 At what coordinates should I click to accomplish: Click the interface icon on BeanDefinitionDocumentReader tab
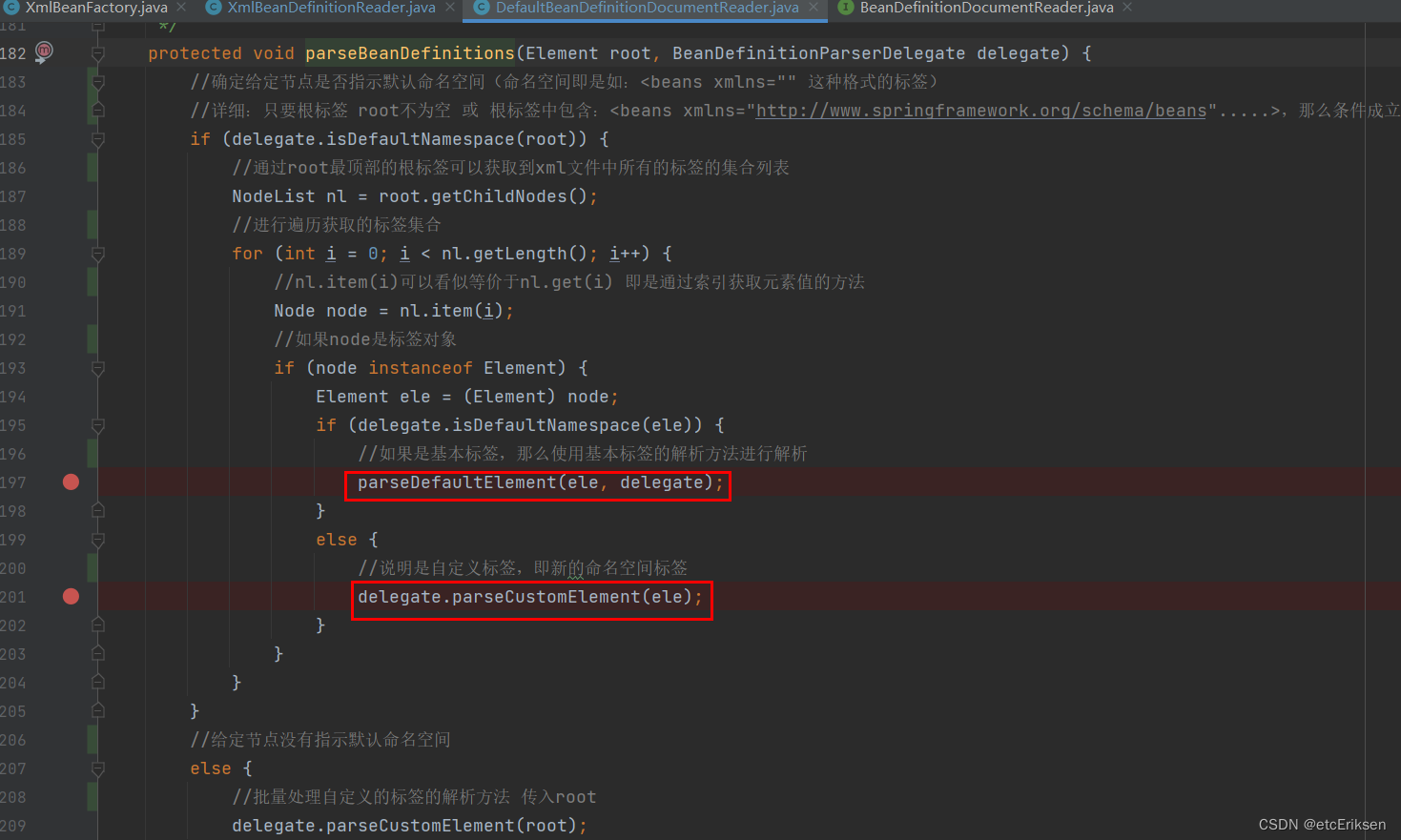845,8
